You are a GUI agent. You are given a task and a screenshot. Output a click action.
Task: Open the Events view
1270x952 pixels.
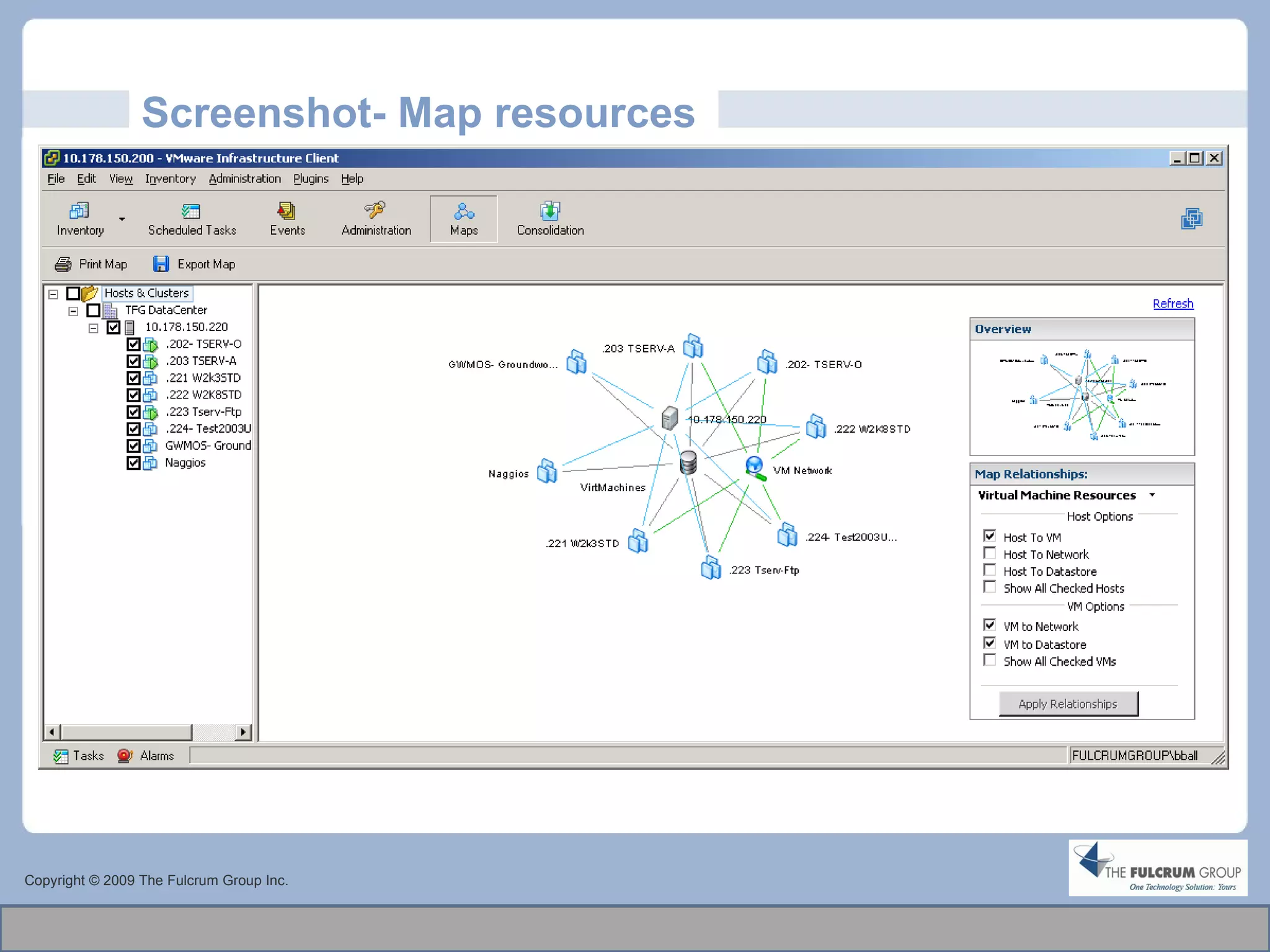click(287, 219)
